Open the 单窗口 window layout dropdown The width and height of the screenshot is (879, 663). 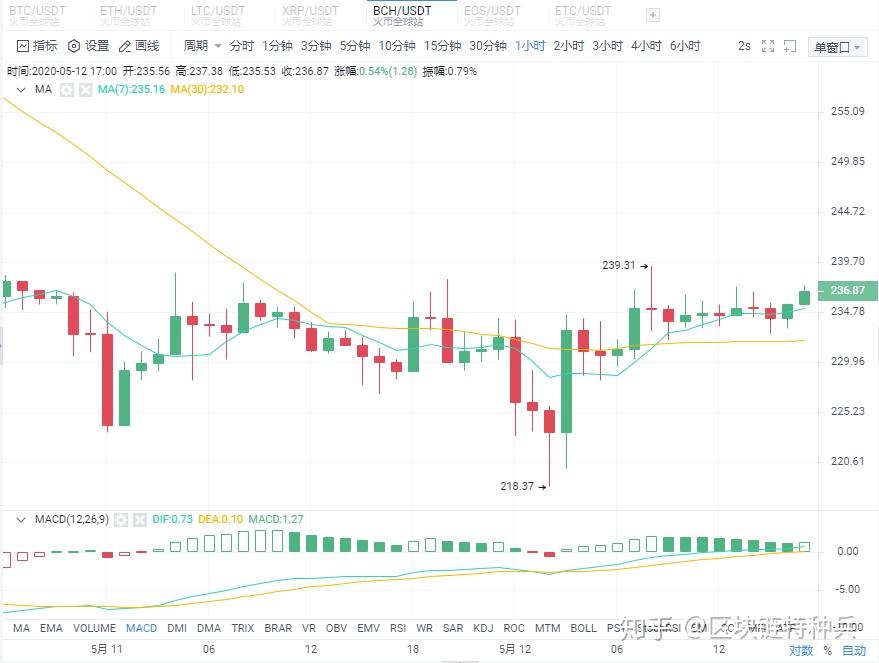pos(837,48)
